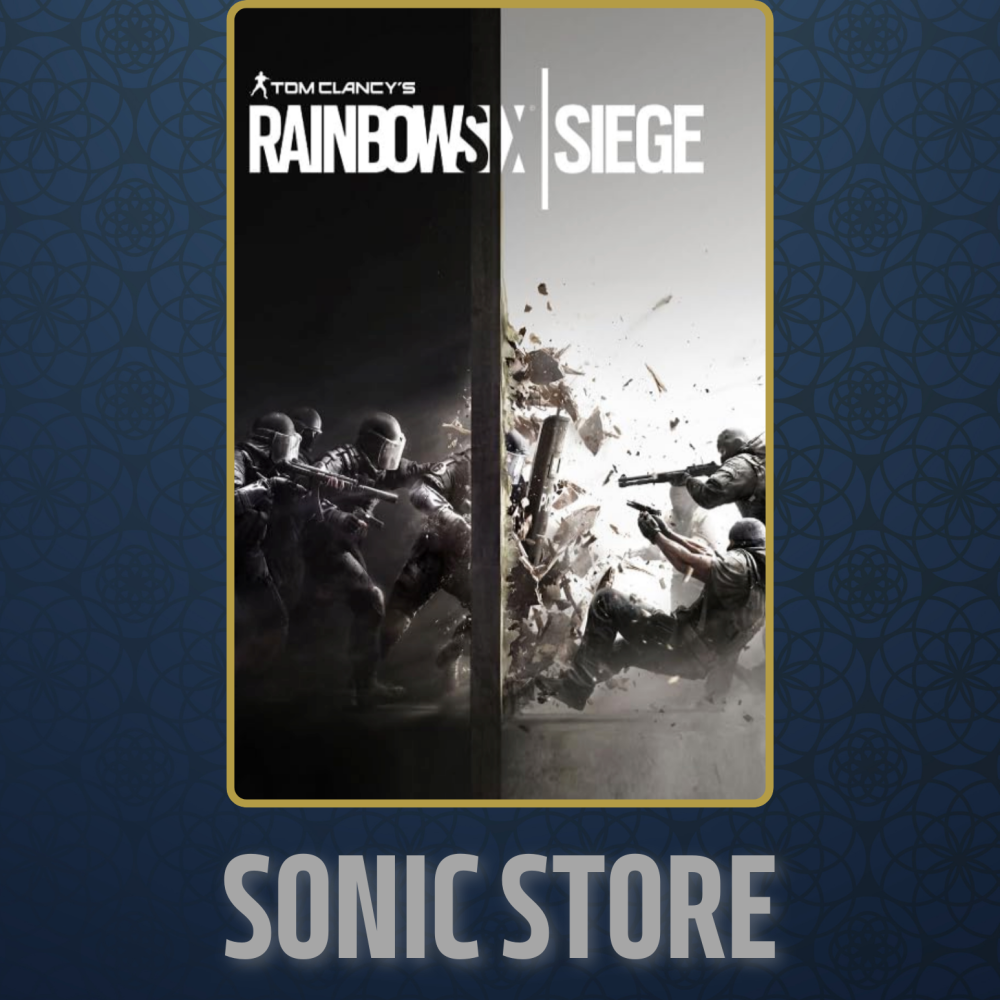Click the SIX lettering in the logo

pos(494,140)
